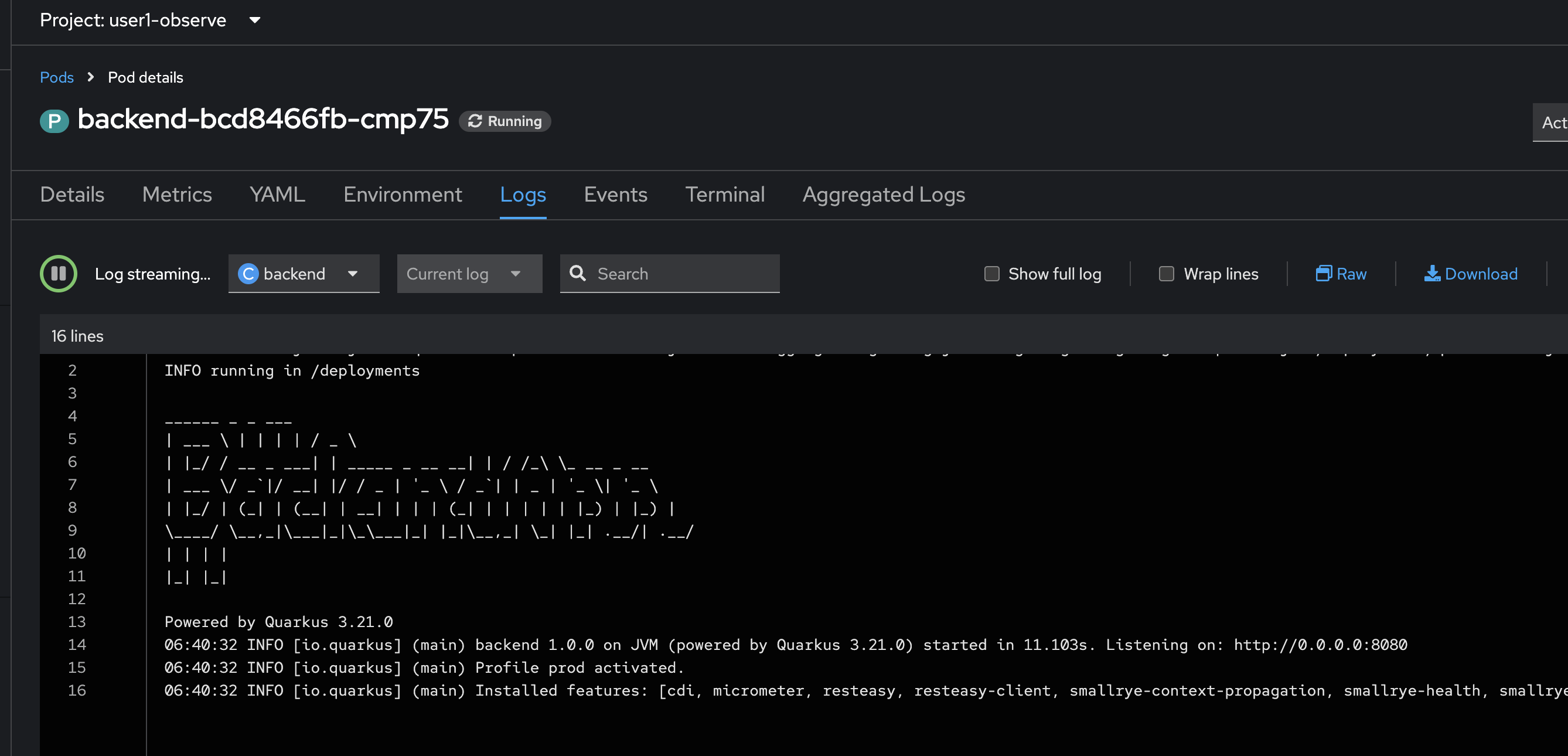
Task: Click the pod name backend-bcd8466fb-cmp75
Action: (x=263, y=119)
